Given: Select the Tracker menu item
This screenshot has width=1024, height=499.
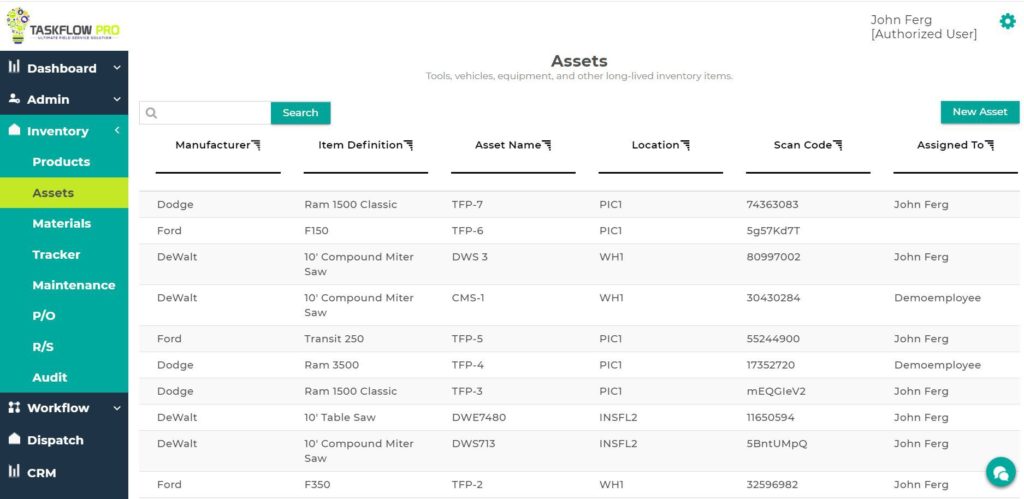Looking at the screenshot, I should point(56,254).
